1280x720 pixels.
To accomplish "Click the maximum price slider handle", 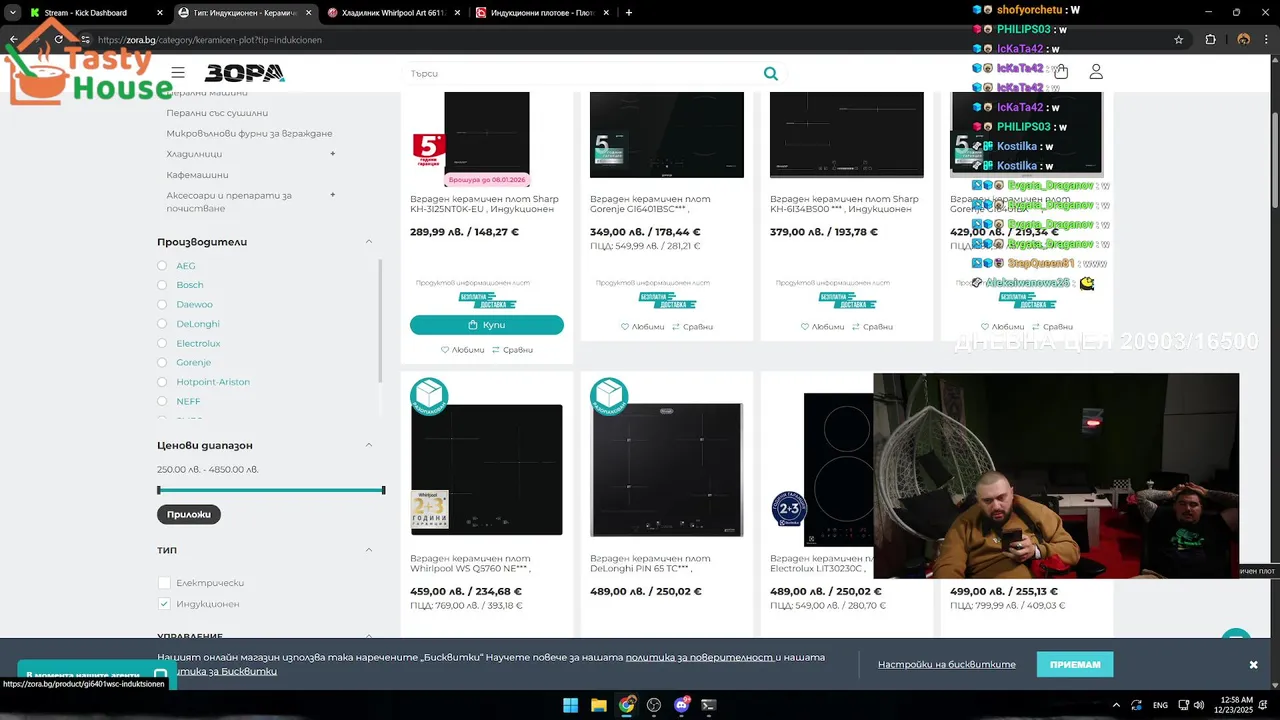I will 383,490.
